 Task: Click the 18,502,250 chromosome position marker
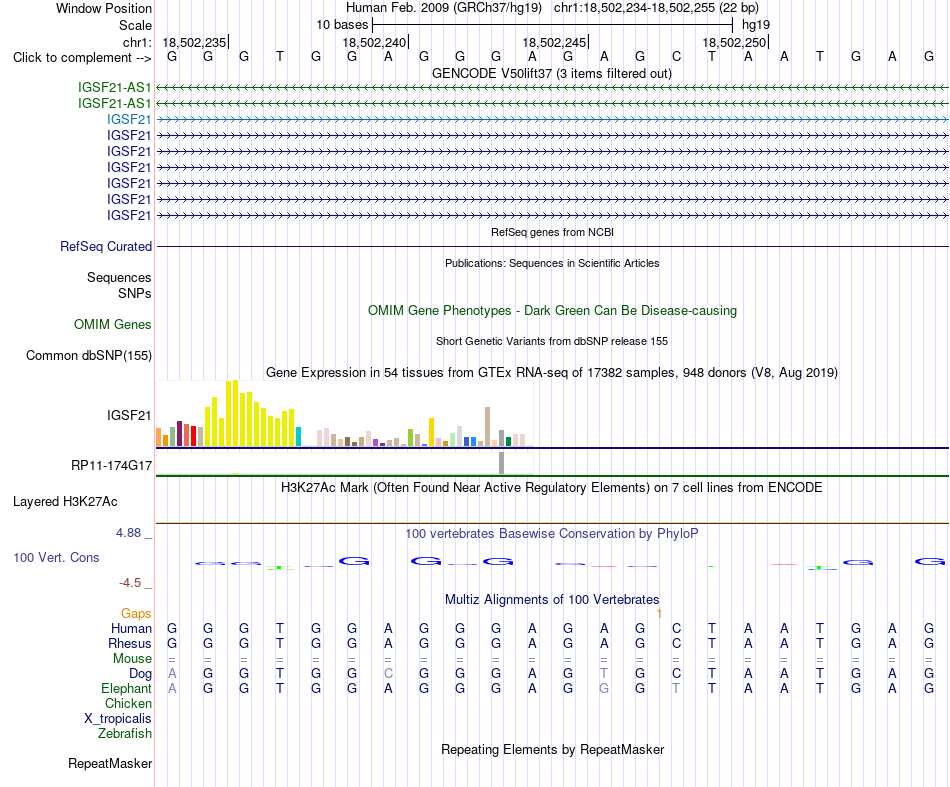tap(734, 42)
